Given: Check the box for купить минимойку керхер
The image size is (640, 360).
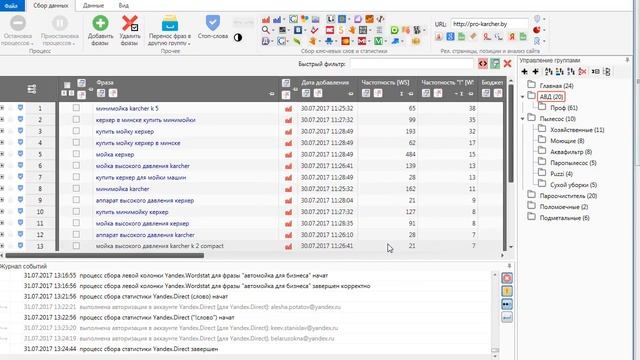Looking at the screenshot, I should (x=76, y=211).
